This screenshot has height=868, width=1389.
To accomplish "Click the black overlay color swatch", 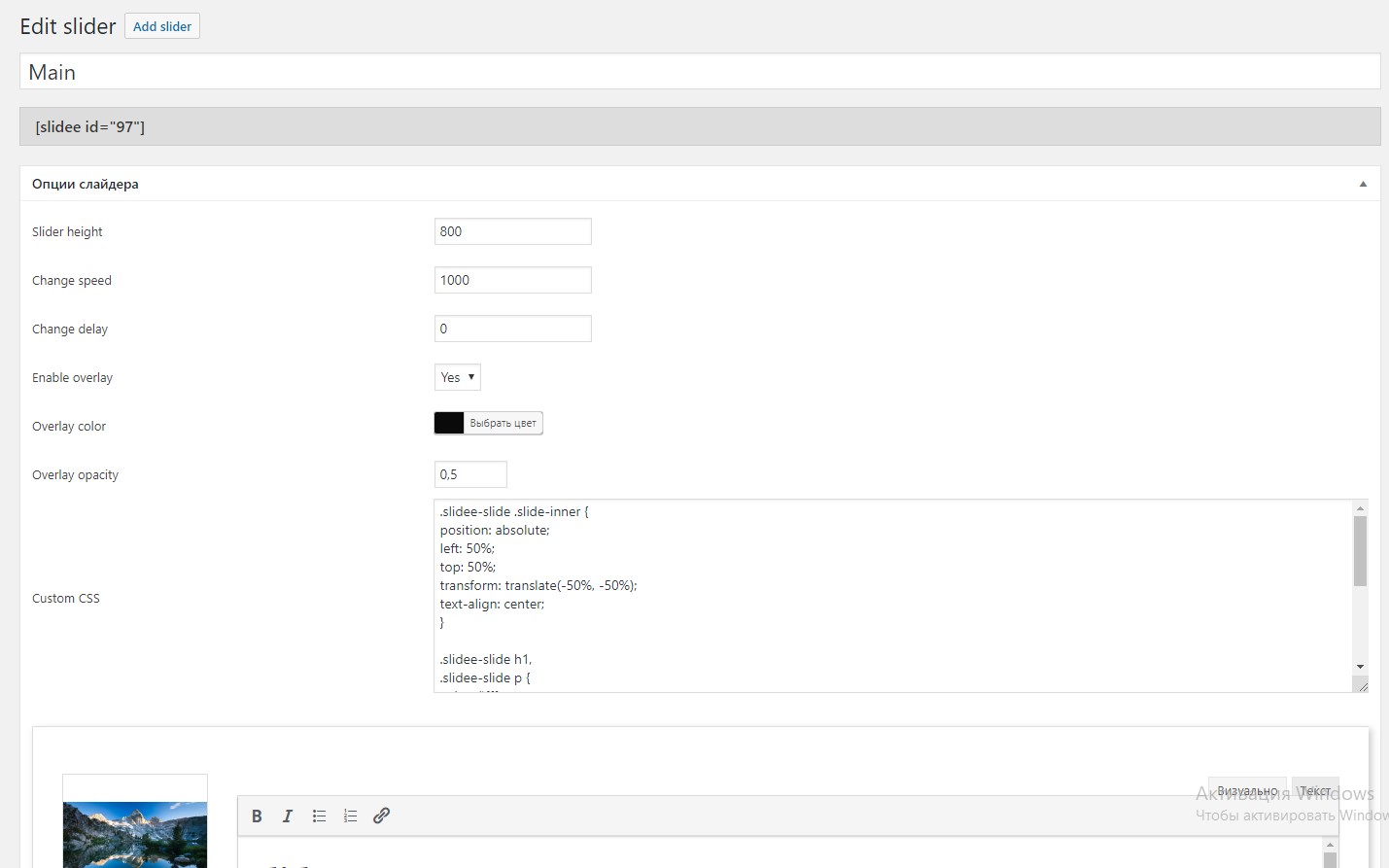I will pyautogui.click(x=449, y=423).
